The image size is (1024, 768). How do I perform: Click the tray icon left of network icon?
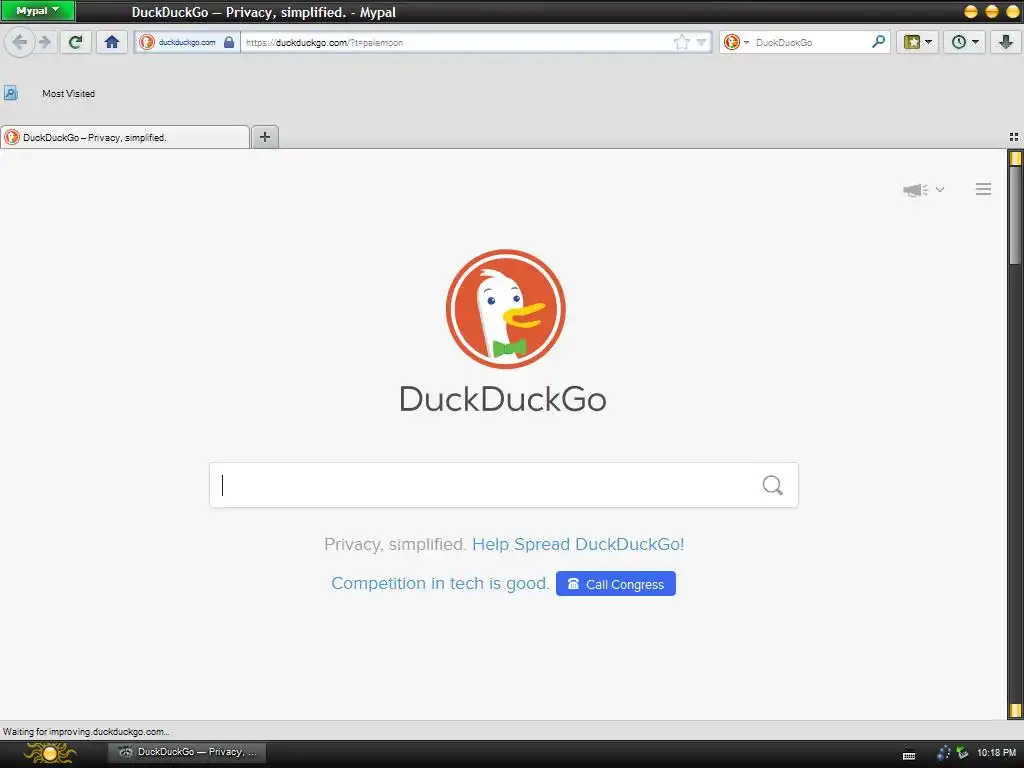944,753
